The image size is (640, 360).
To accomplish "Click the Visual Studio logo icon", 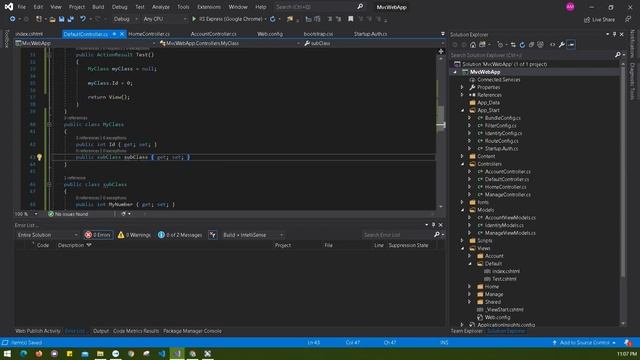I will (x=9, y=7).
